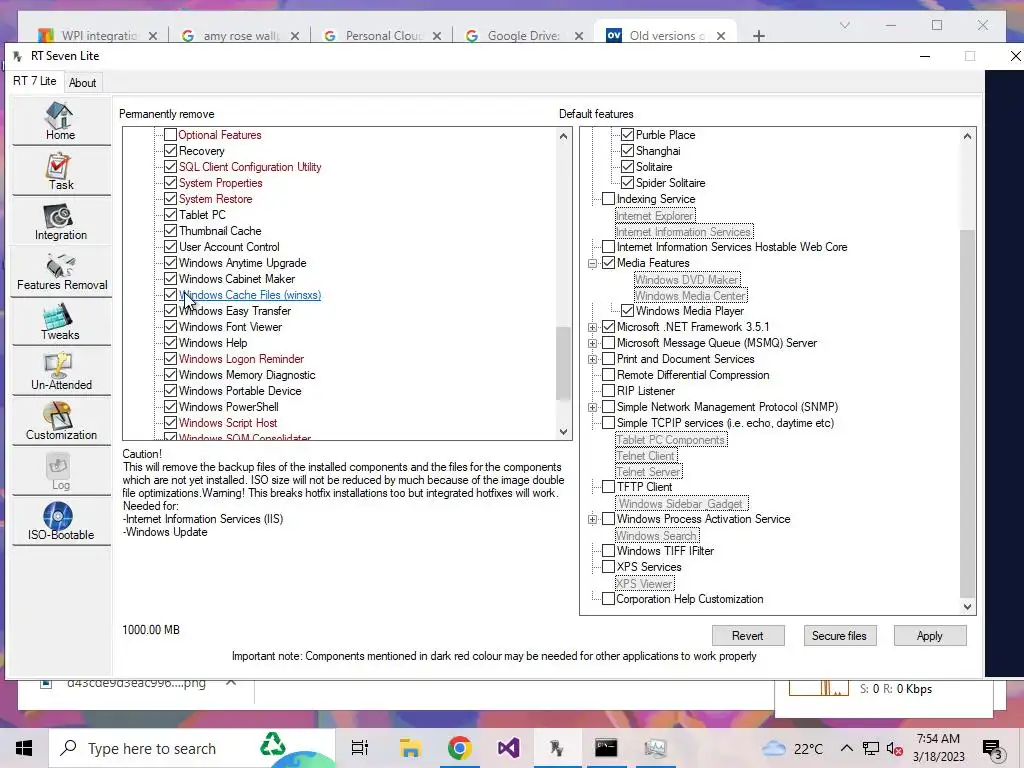This screenshot has width=1024, height=768.
Task: Select the Features Removal sidebar icon
Action: pos(60,272)
